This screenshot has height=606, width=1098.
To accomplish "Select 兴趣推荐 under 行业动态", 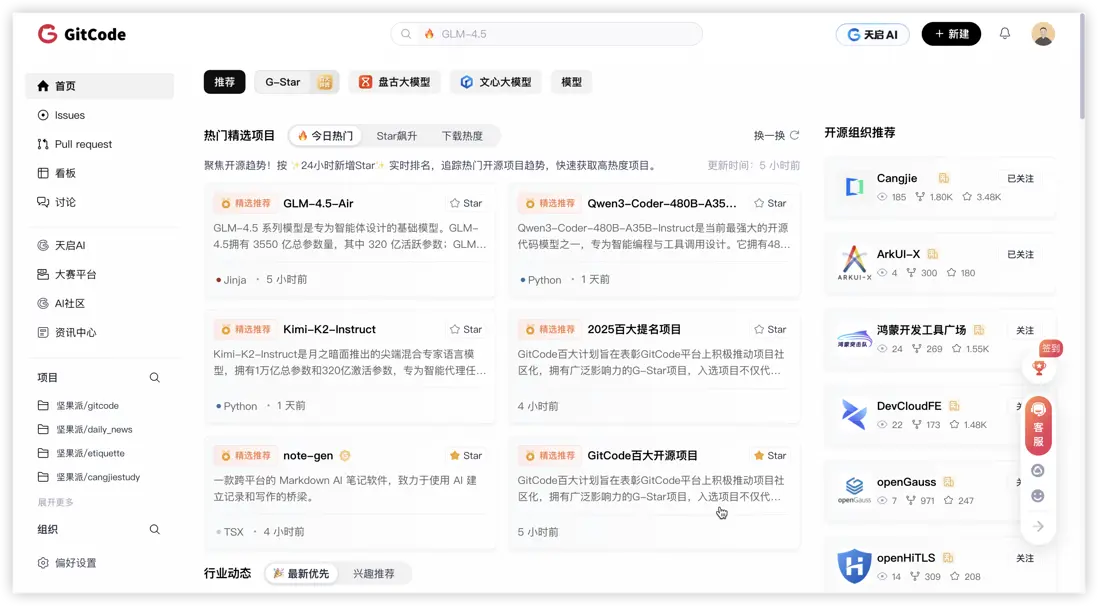I will [x=374, y=573].
